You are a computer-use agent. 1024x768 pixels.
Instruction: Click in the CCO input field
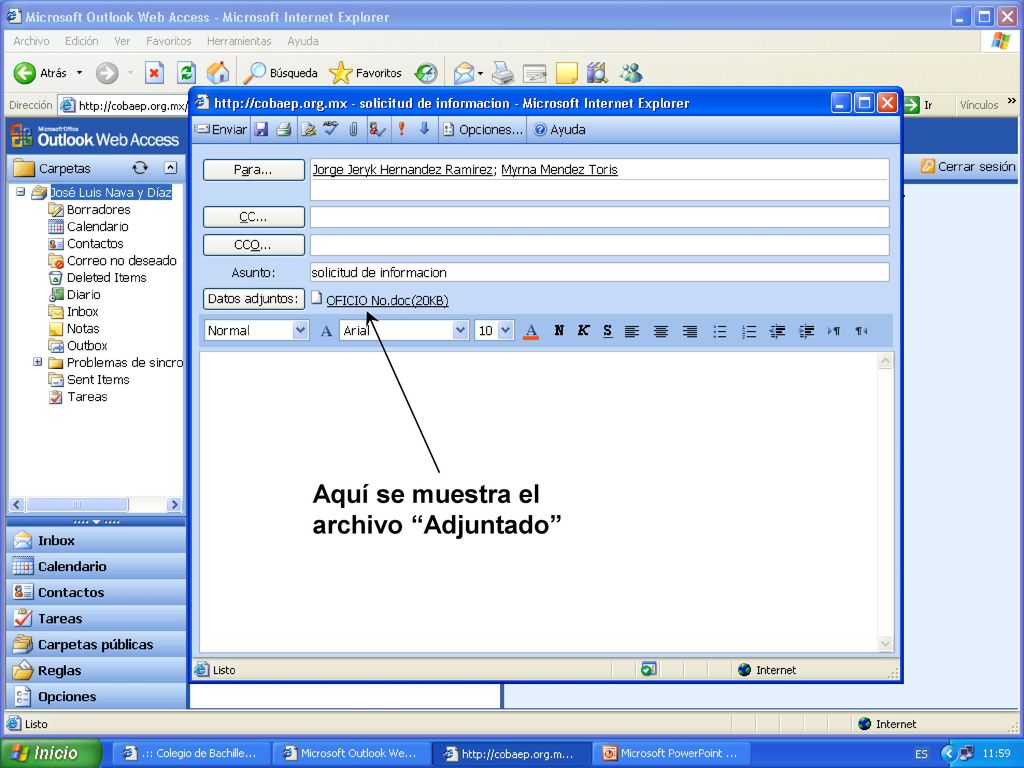click(599, 245)
